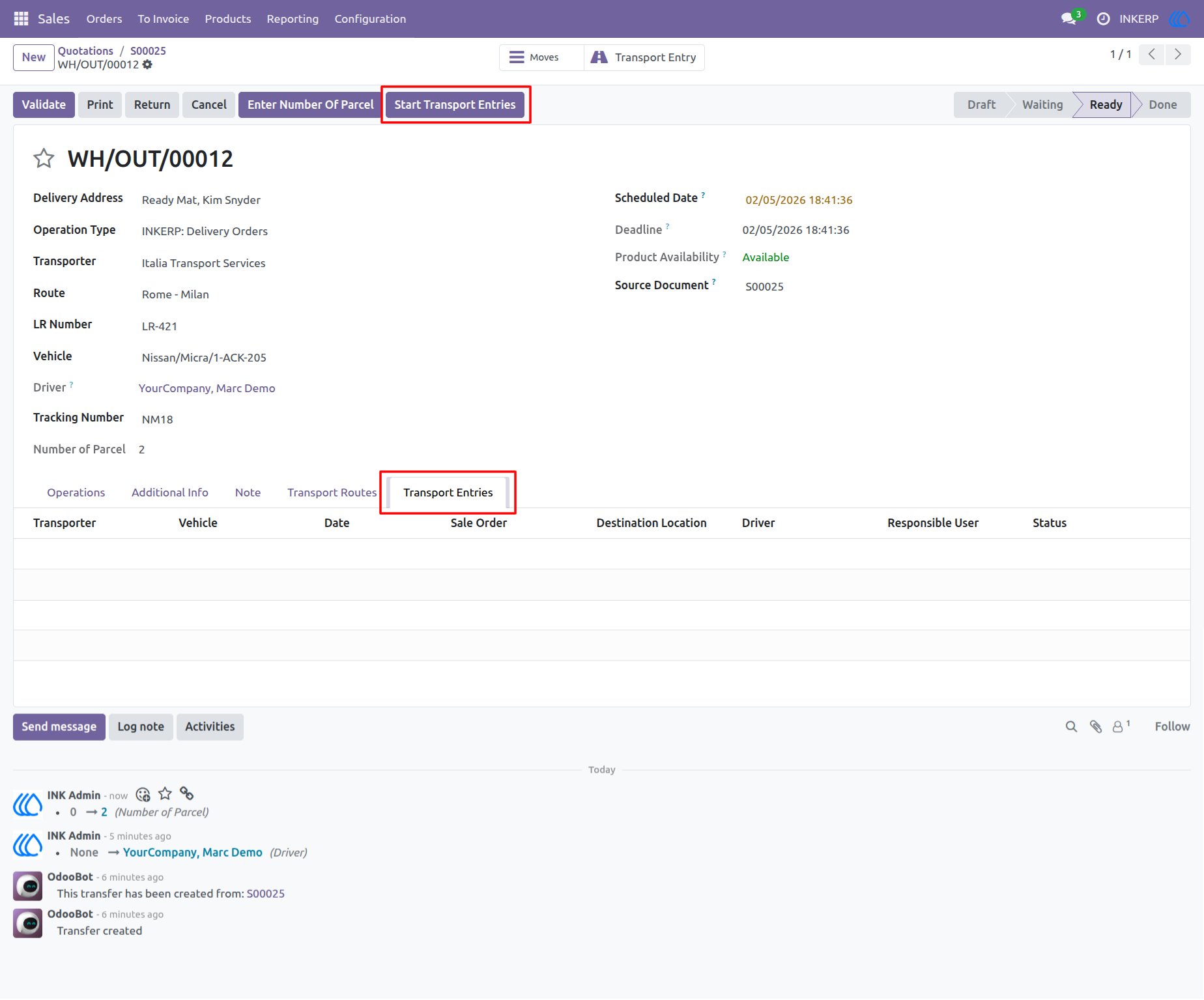Open the Reporting menu
1204x1000 pixels.
[293, 19]
